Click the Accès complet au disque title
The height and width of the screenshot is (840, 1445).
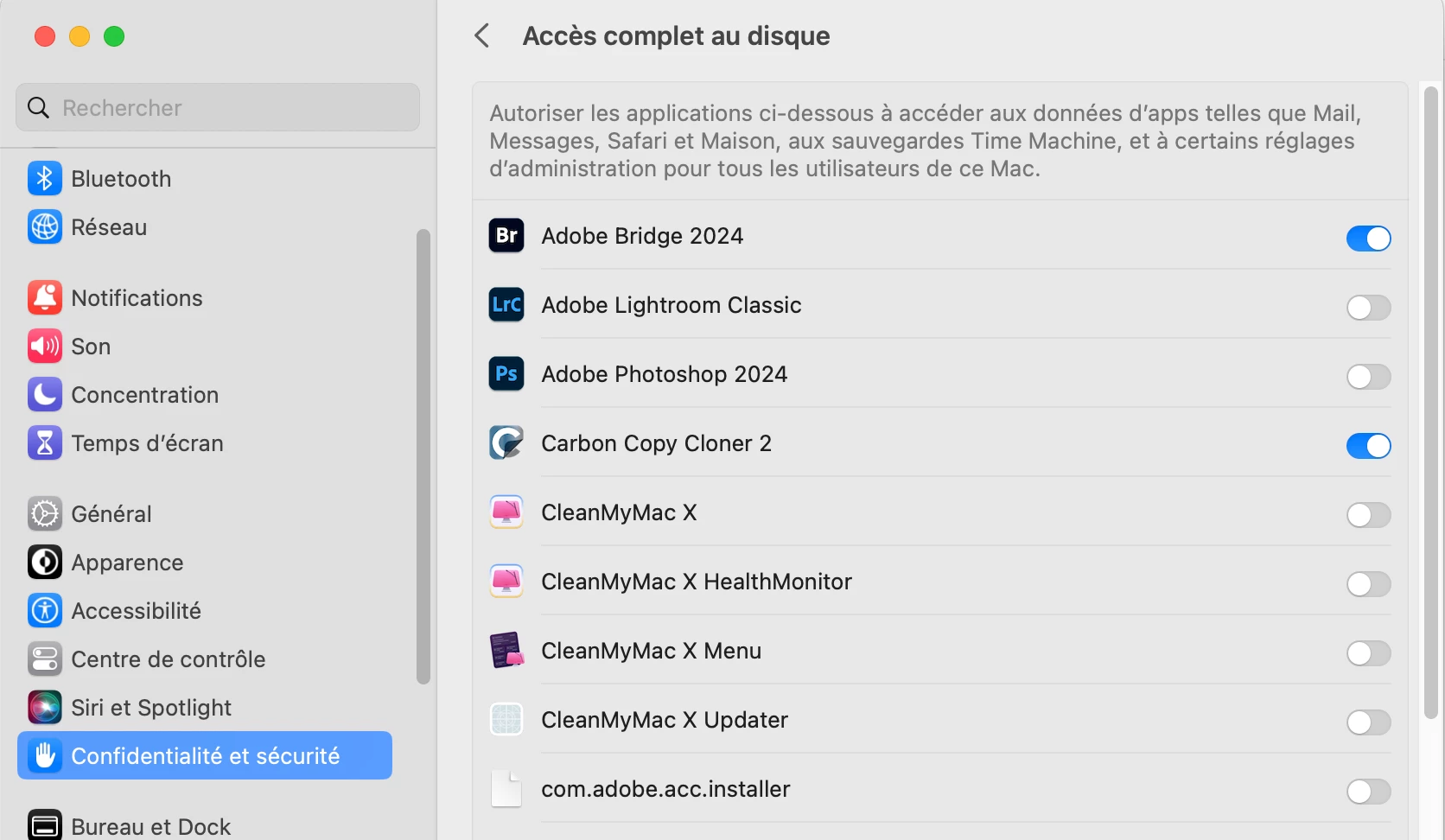click(676, 35)
